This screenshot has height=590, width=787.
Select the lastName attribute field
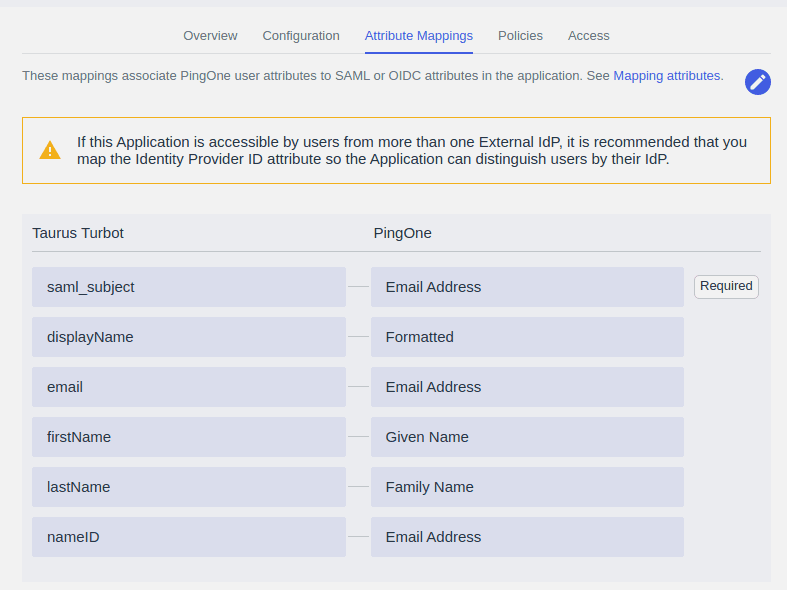[189, 487]
